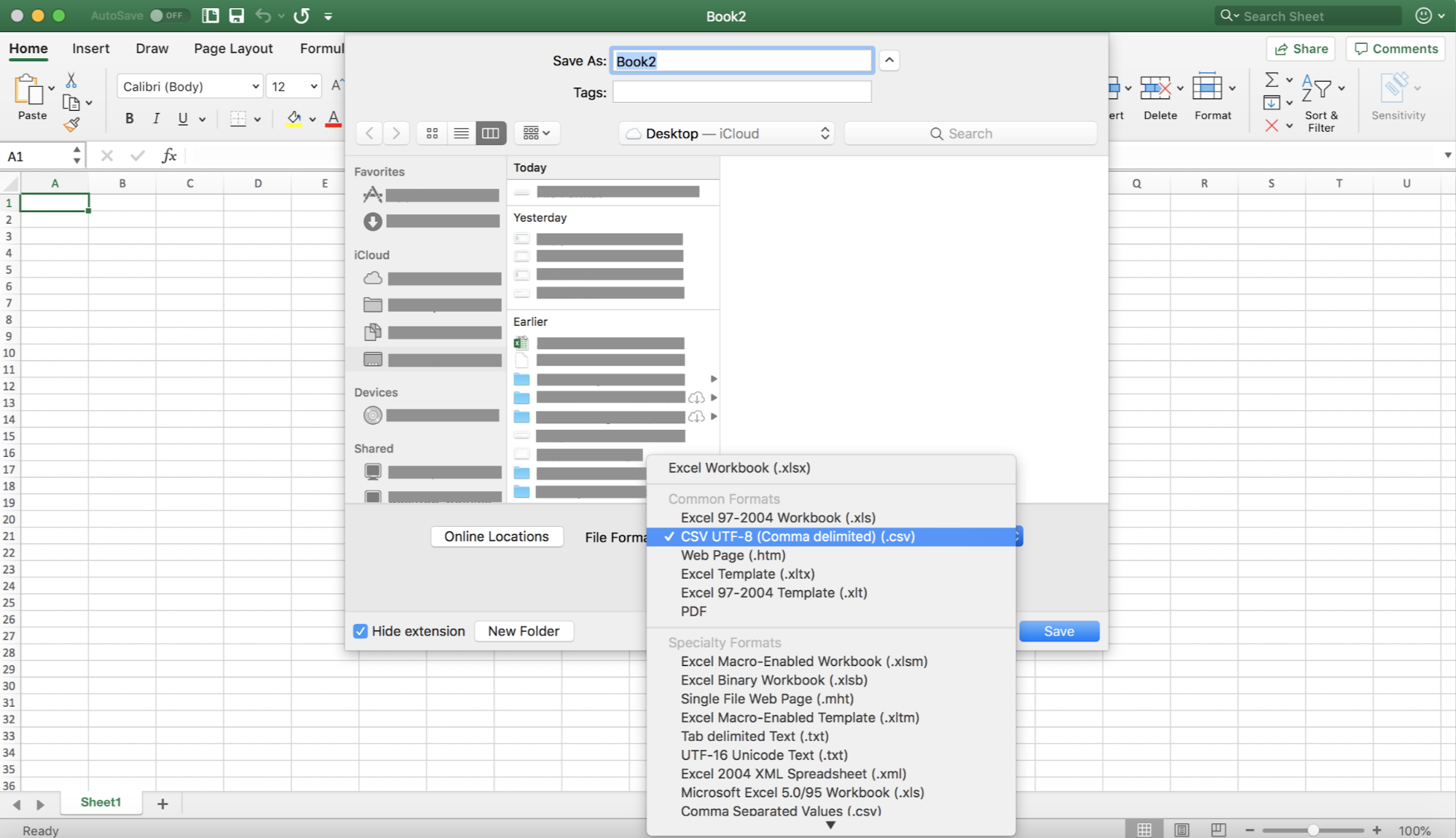Click the dialog Search field

970,133
